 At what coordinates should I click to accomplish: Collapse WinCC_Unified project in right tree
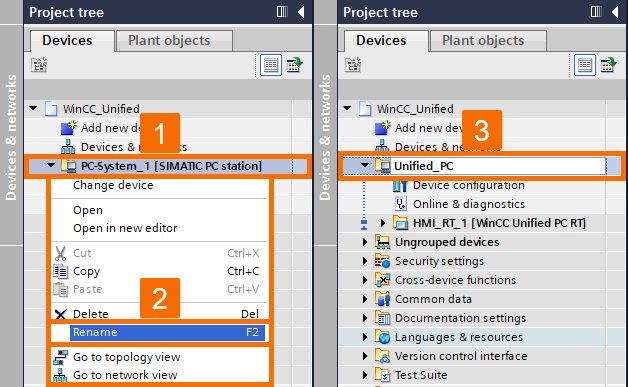tap(347, 108)
